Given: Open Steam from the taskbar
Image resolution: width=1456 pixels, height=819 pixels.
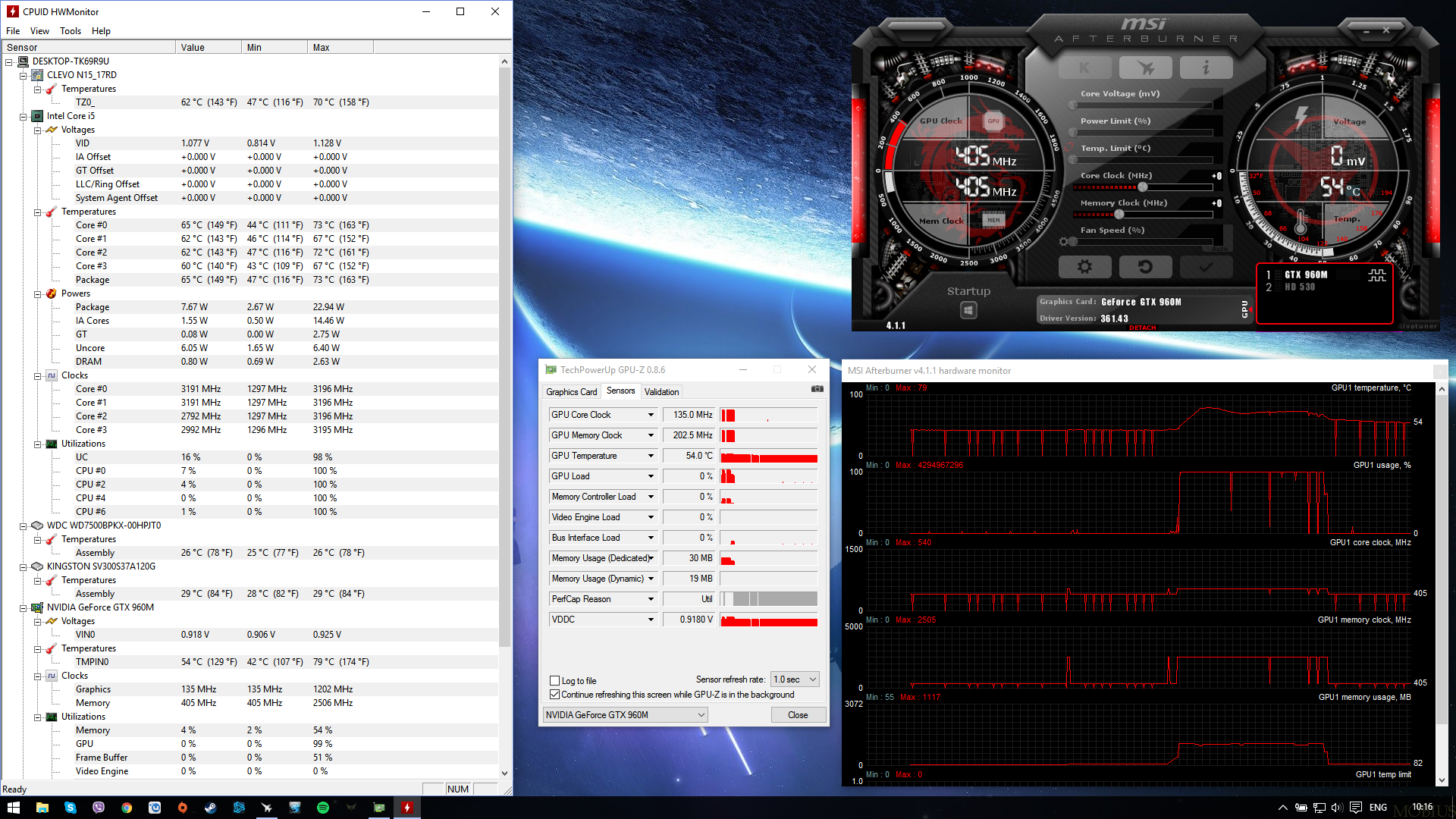Looking at the screenshot, I should click(210, 808).
